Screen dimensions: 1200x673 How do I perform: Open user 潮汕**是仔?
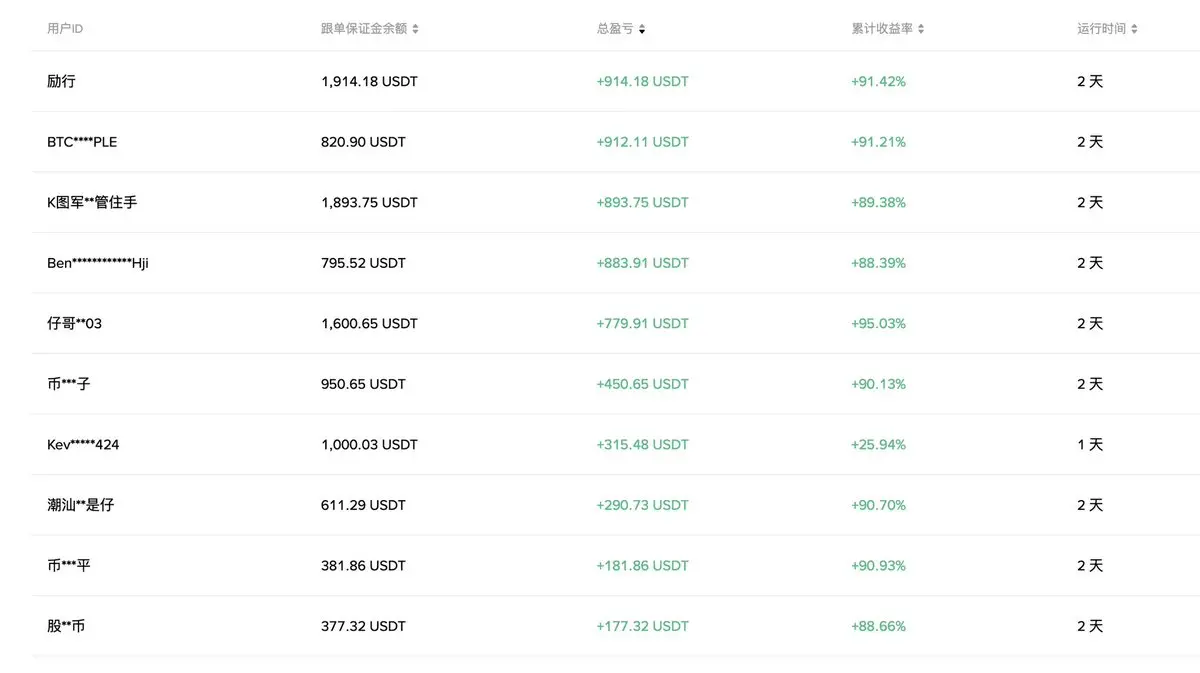(x=80, y=505)
